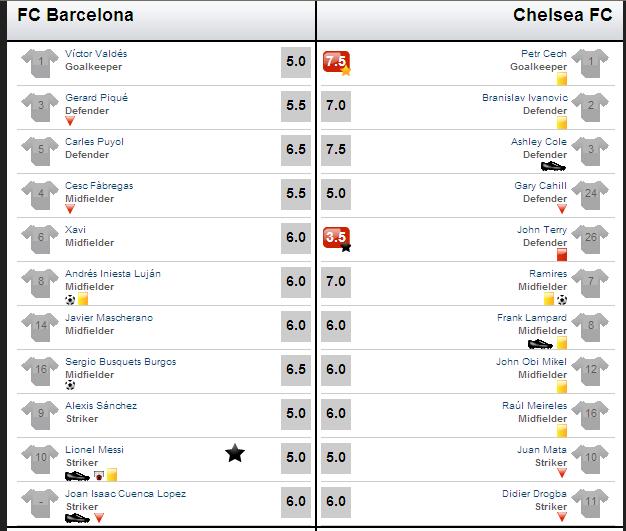
Task: Click Carles Puyol's 6.5 rating box
Action: pyautogui.click(x=296, y=149)
